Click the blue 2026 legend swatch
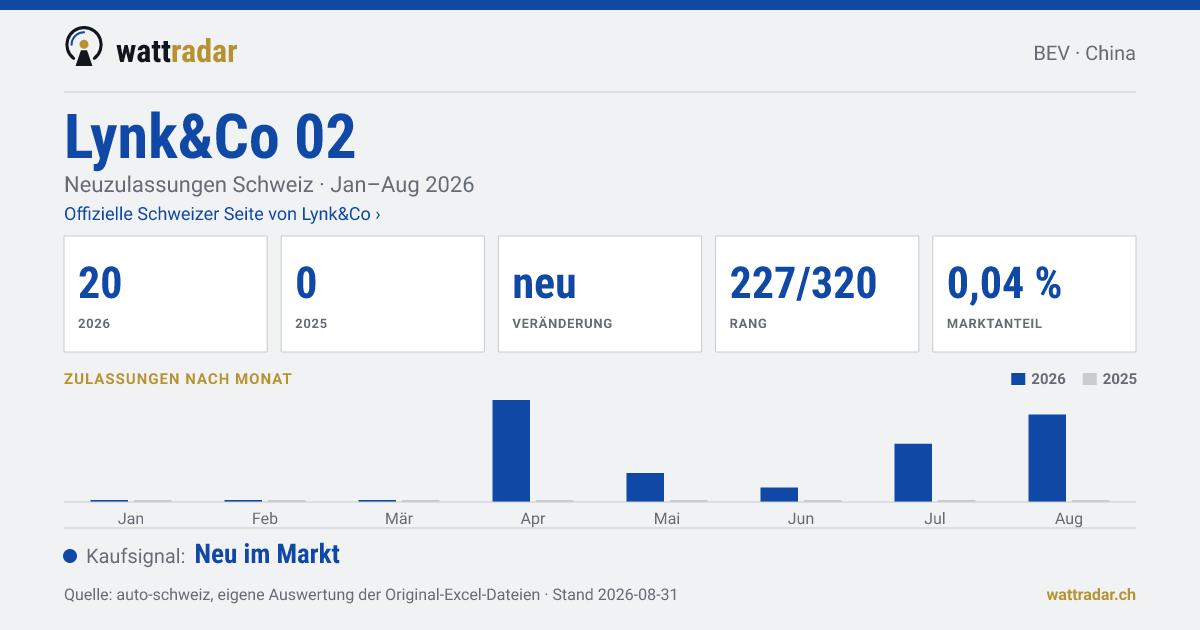Image resolution: width=1200 pixels, height=630 pixels. [1018, 379]
